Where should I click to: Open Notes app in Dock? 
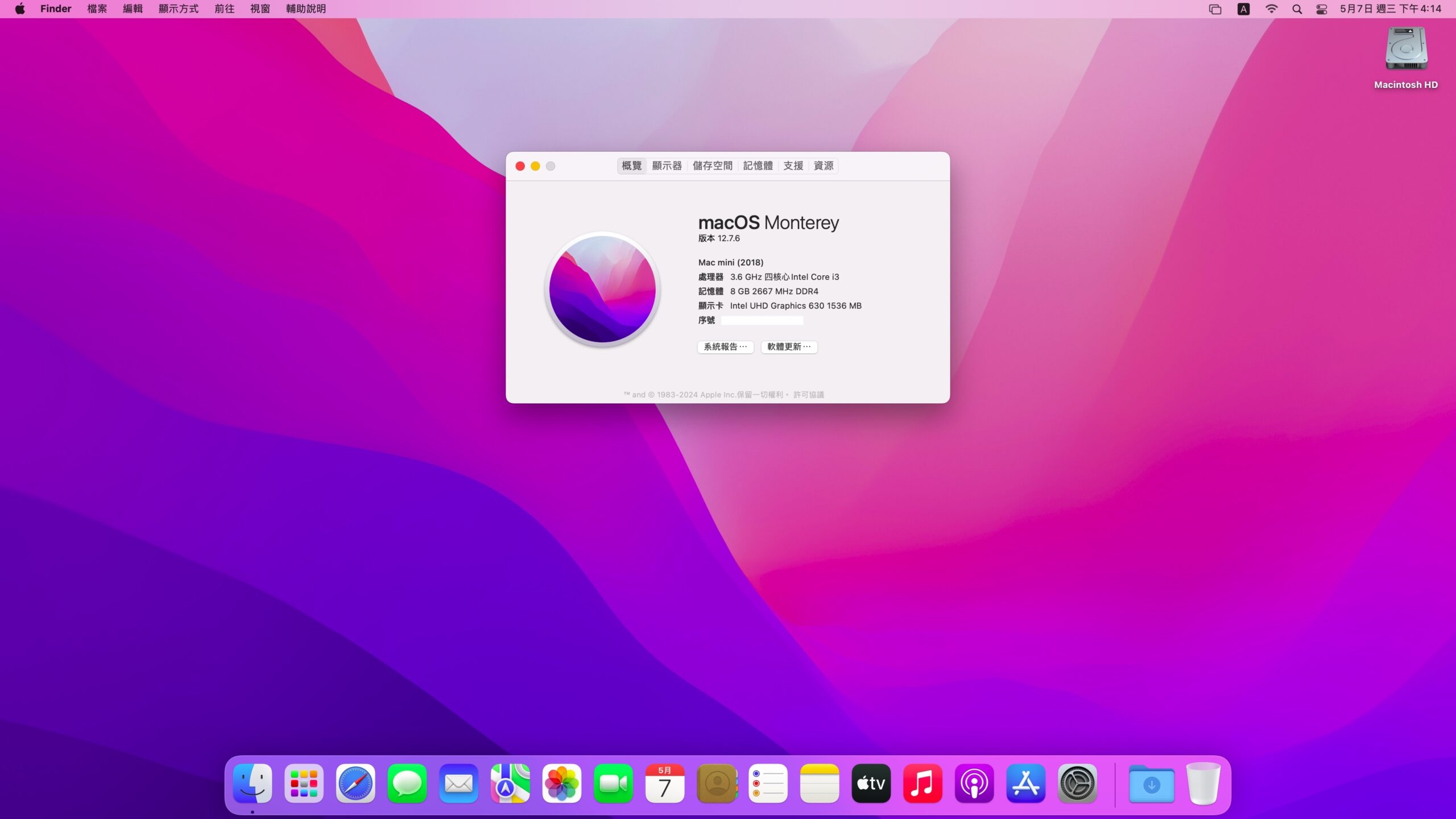[820, 783]
